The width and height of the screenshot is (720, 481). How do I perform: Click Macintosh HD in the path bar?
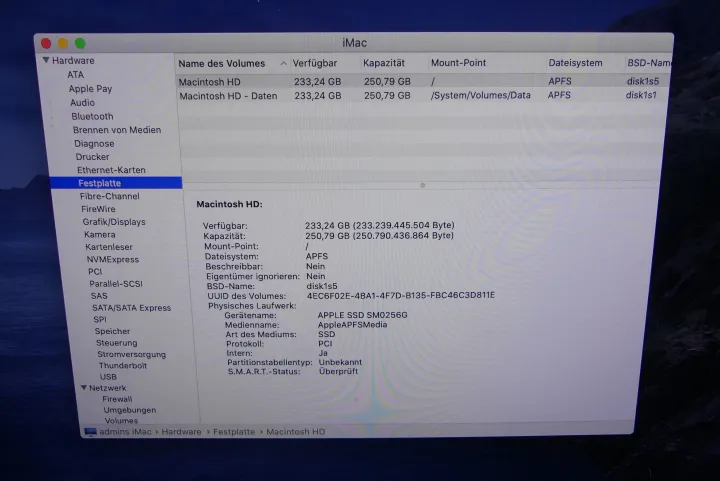tap(296, 432)
